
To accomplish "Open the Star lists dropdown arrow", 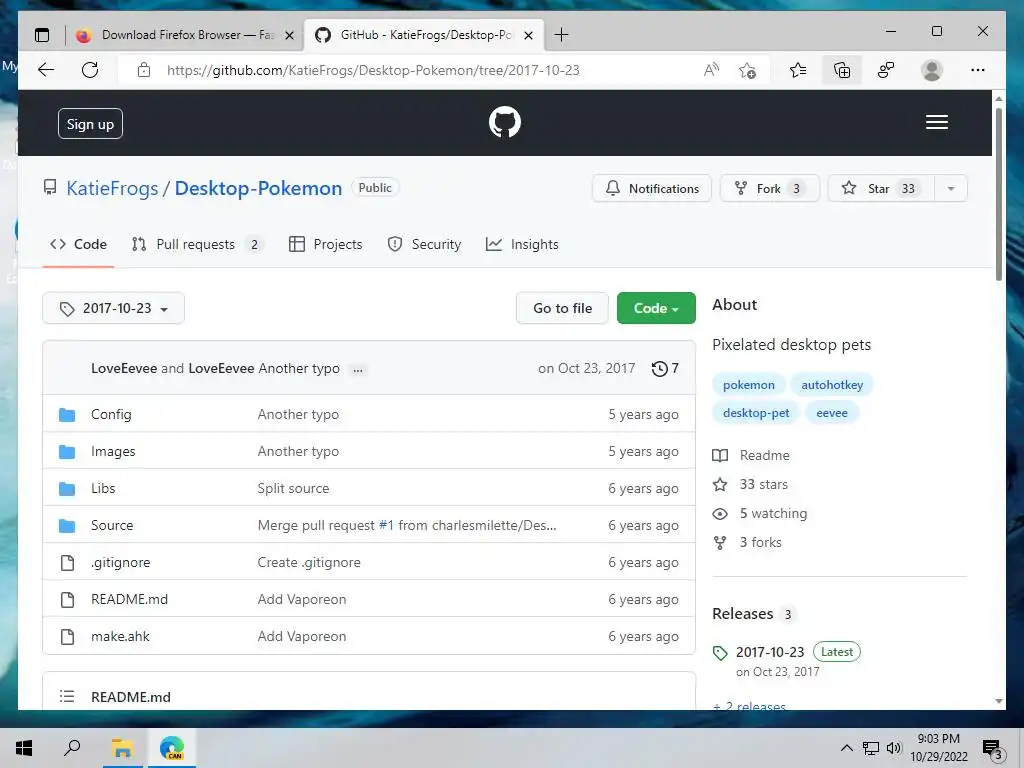I will tap(951, 188).
